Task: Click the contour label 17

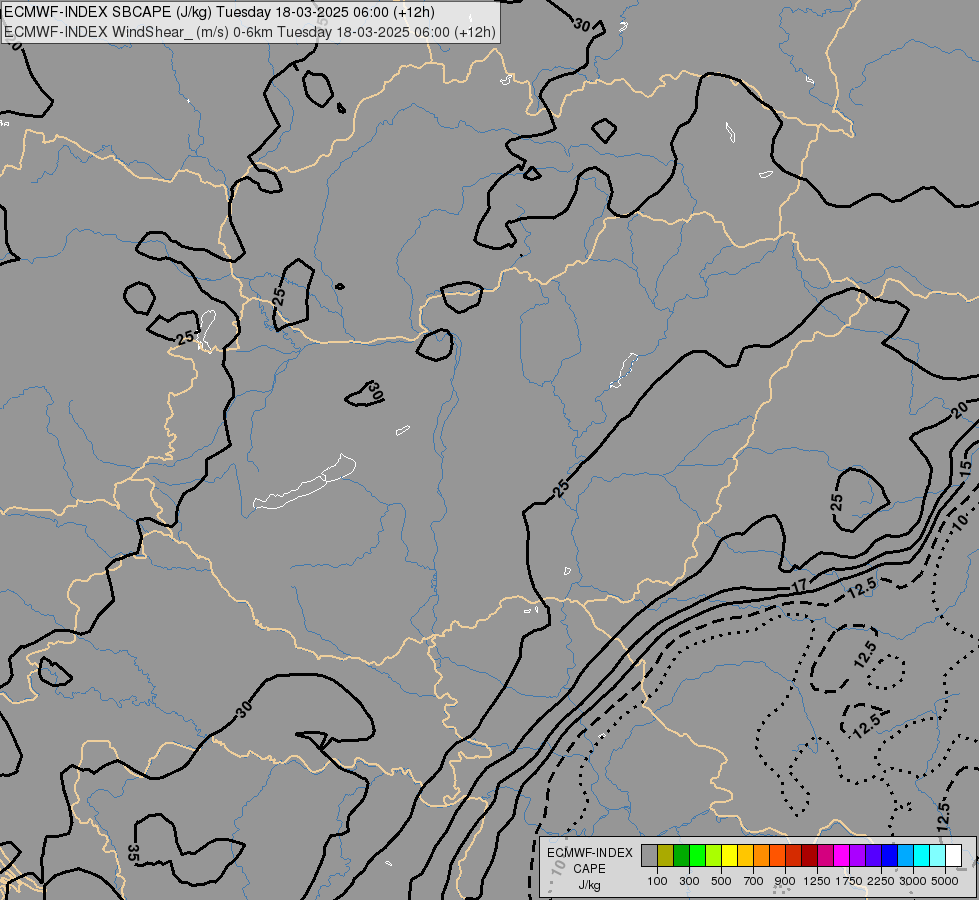Action: [x=800, y=586]
